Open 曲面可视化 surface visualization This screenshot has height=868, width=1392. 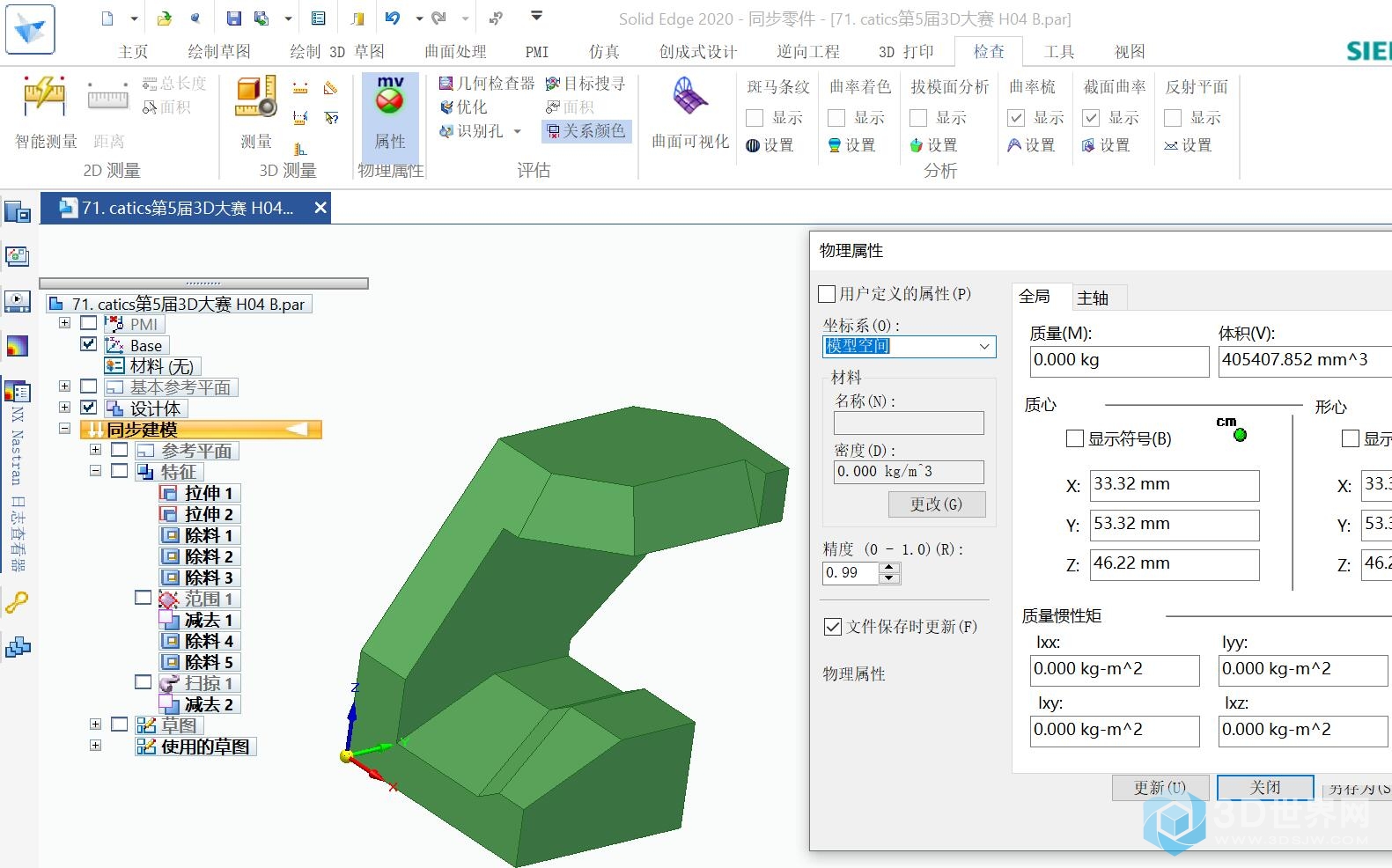pyautogui.click(x=690, y=113)
